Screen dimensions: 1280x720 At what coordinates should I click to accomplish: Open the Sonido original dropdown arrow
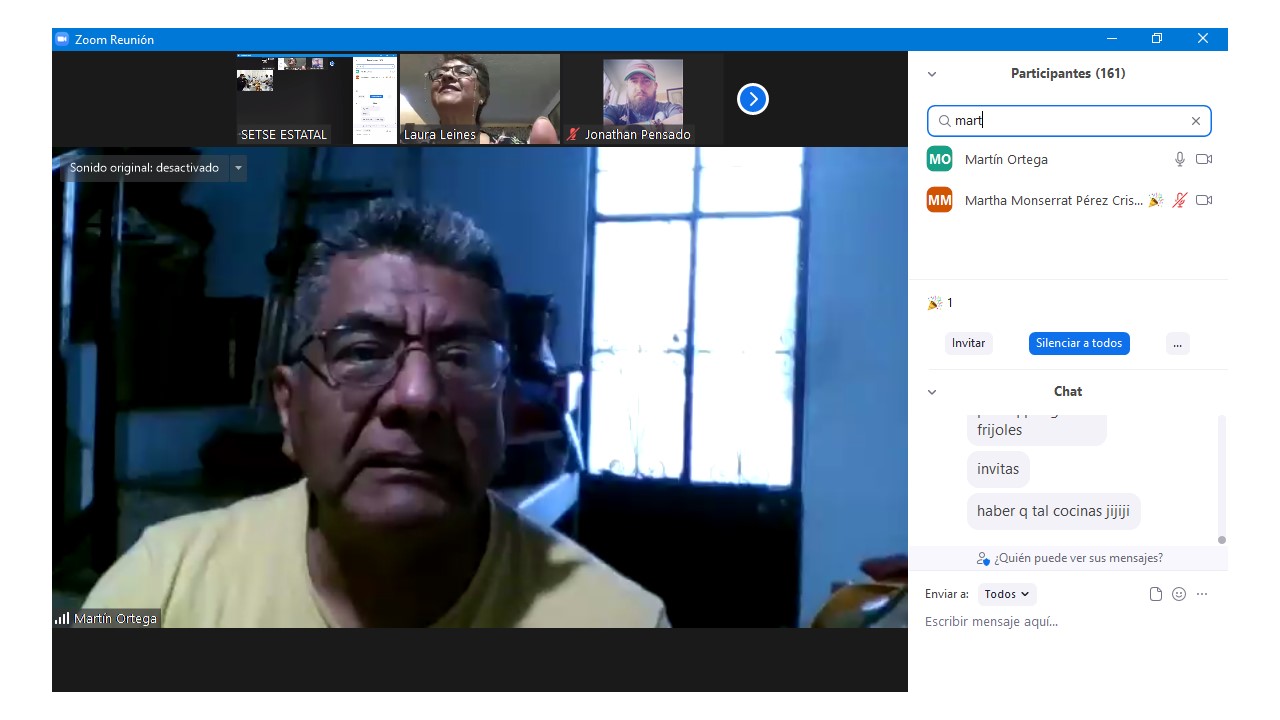[238, 168]
